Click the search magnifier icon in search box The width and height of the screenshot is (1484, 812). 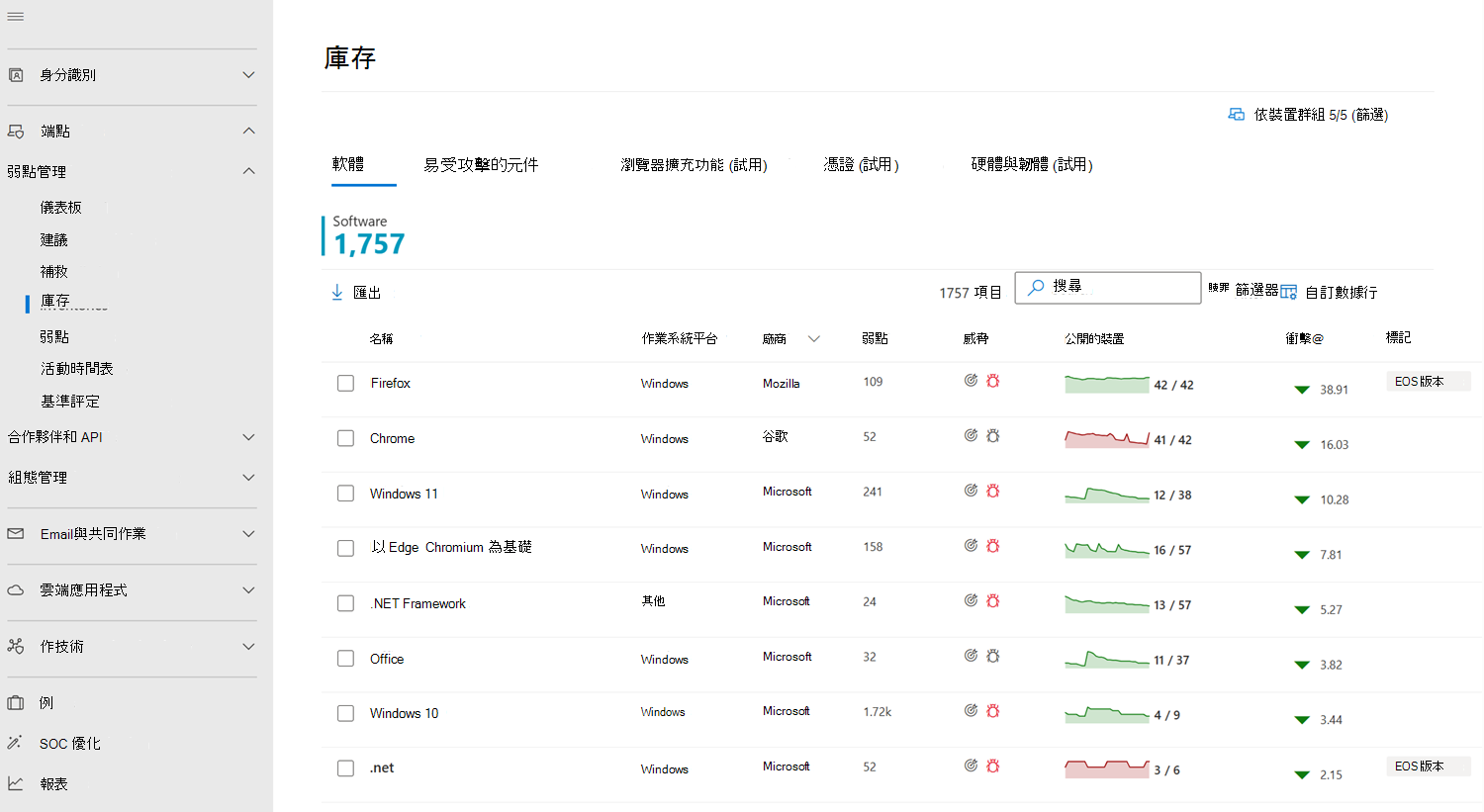point(1035,287)
